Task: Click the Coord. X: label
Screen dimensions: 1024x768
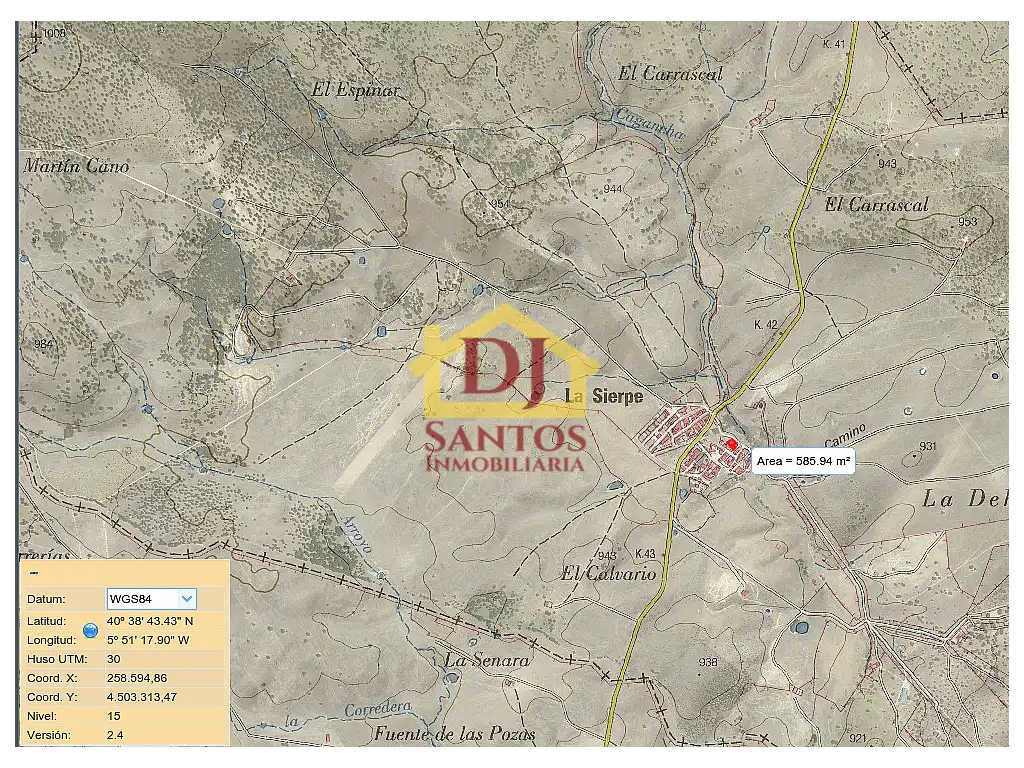Action: (52, 678)
